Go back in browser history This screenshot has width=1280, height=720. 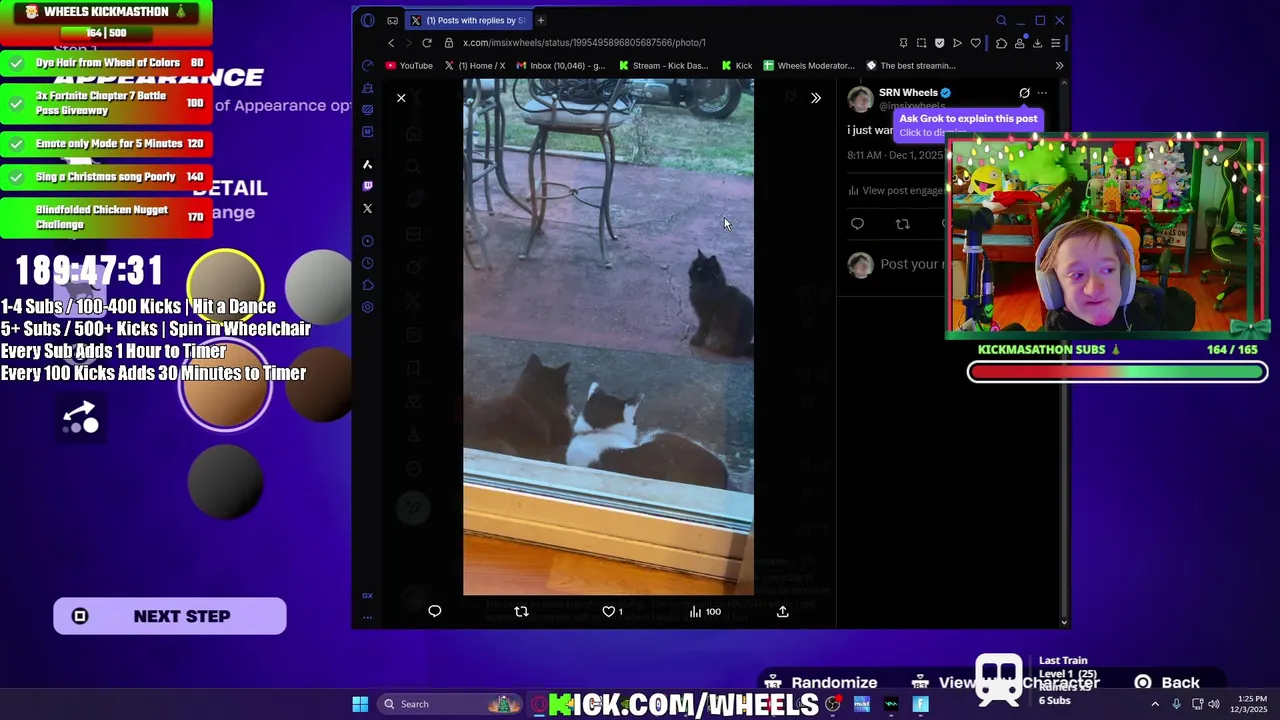click(391, 43)
